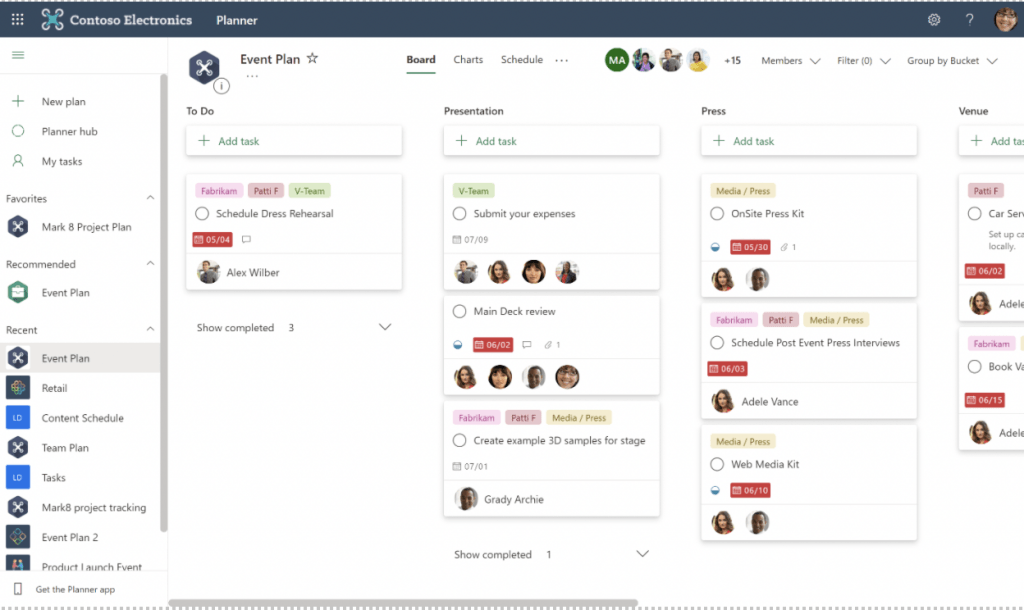1024x610 pixels.
Task: Click the Event Plan 2 icon
Action: (18, 537)
